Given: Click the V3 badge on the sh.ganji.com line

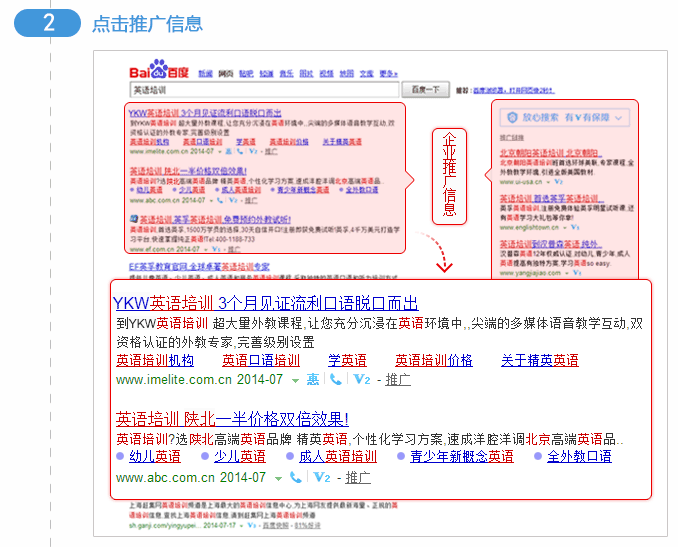Looking at the screenshot, I should point(252,525).
